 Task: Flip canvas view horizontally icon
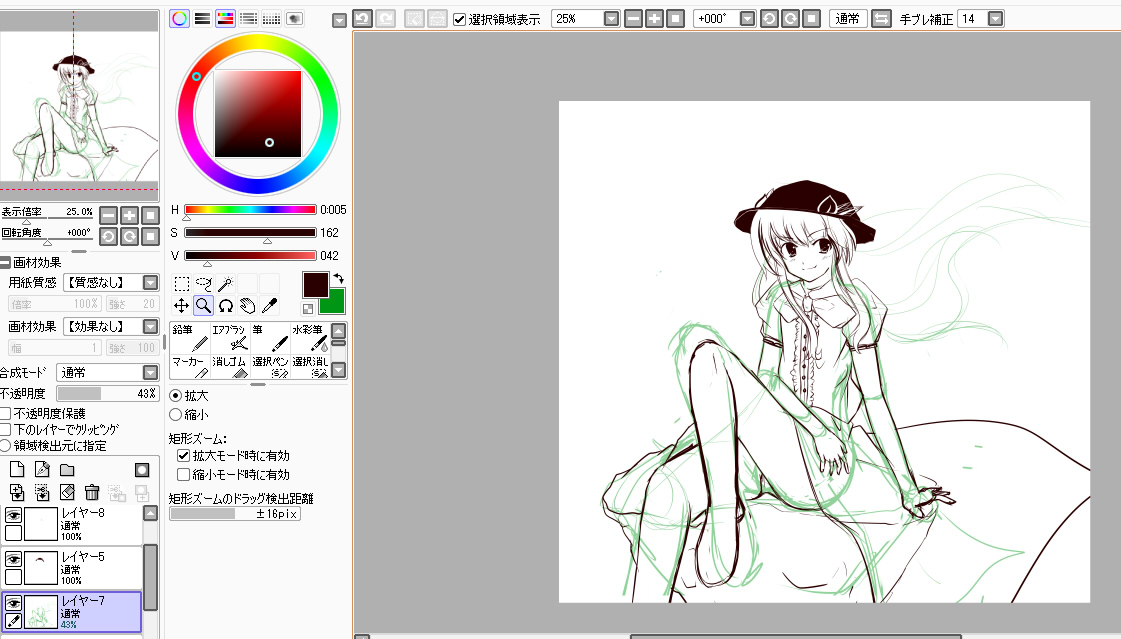[x=882, y=19]
